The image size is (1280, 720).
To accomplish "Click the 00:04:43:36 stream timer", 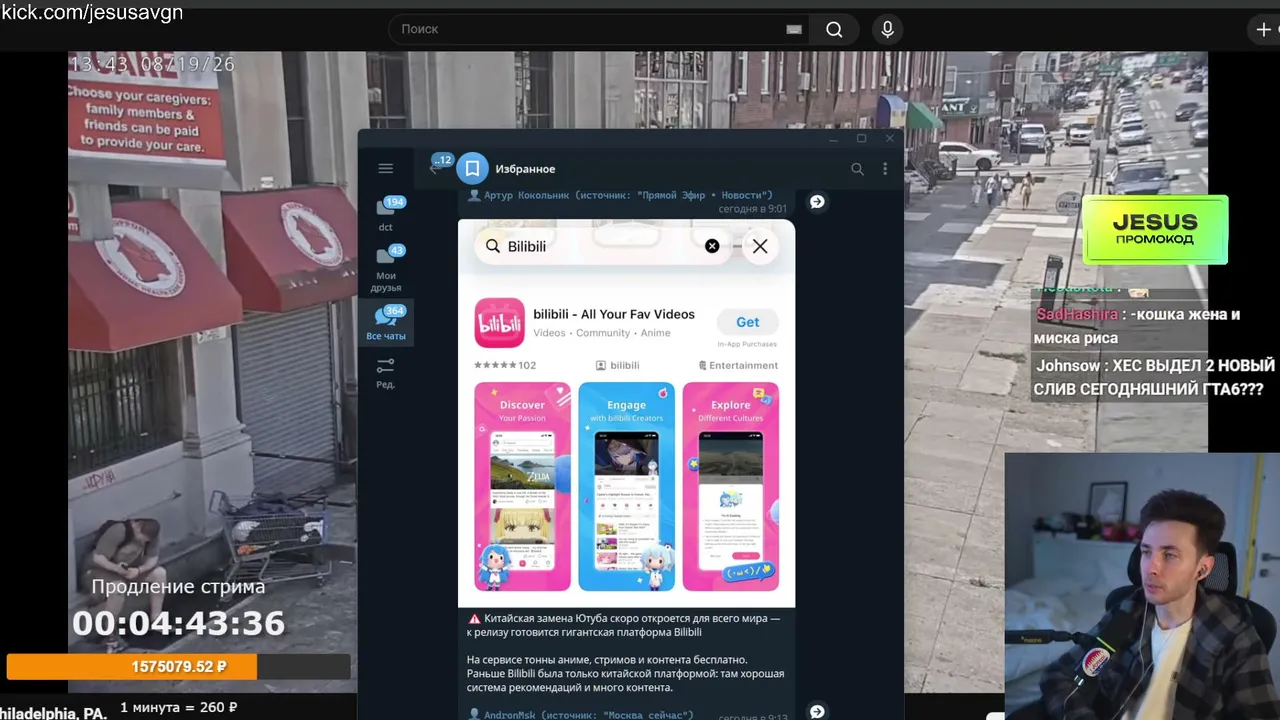I will (179, 624).
